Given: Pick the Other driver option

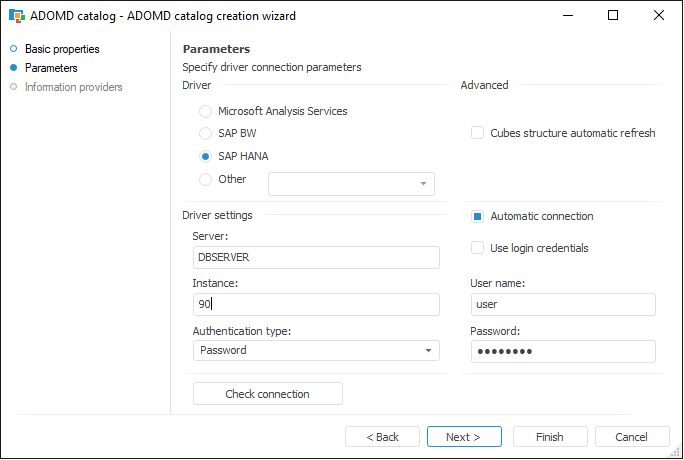Looking at the screenshot, I should (x=206, y=180).
